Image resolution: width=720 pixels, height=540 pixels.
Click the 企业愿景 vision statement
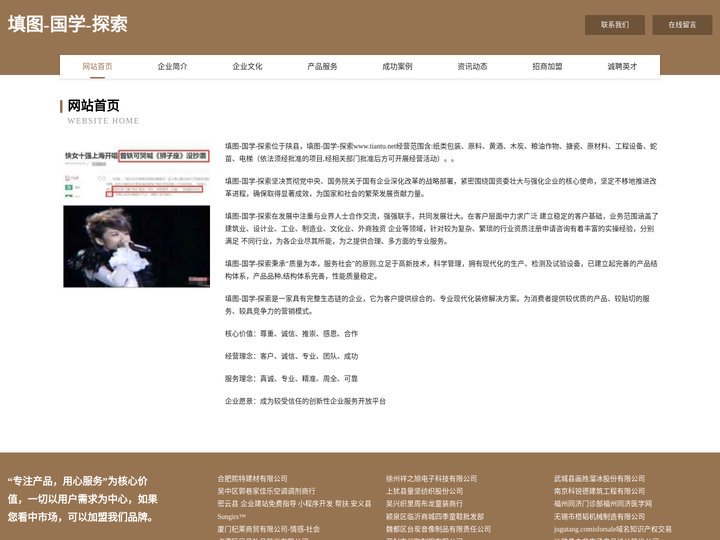click(x=305, y=401)
